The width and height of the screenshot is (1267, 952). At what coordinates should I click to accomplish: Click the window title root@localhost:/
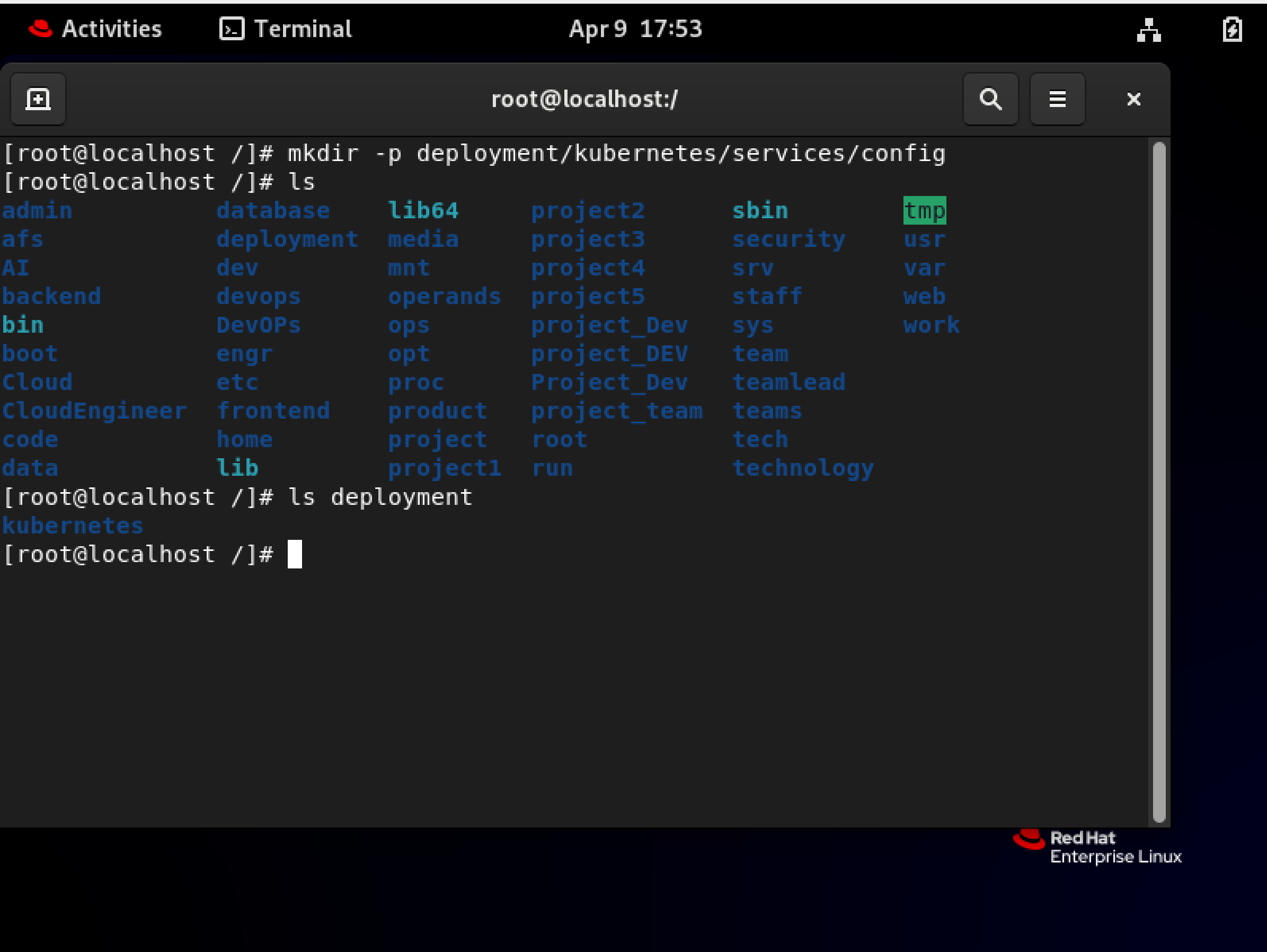pos(584,99)
